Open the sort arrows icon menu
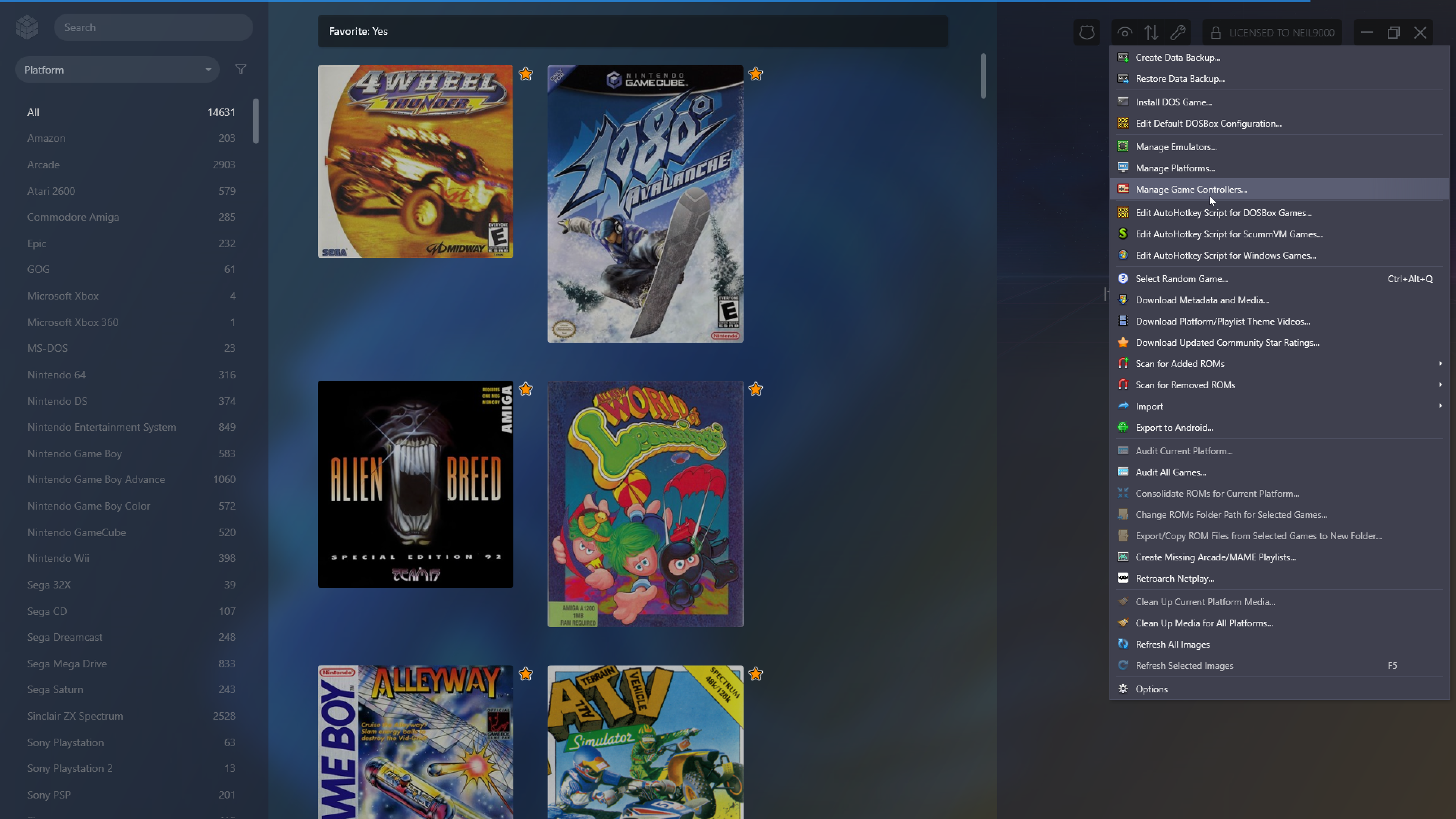Viewport: 1456px width, 819px height. 1152,32
